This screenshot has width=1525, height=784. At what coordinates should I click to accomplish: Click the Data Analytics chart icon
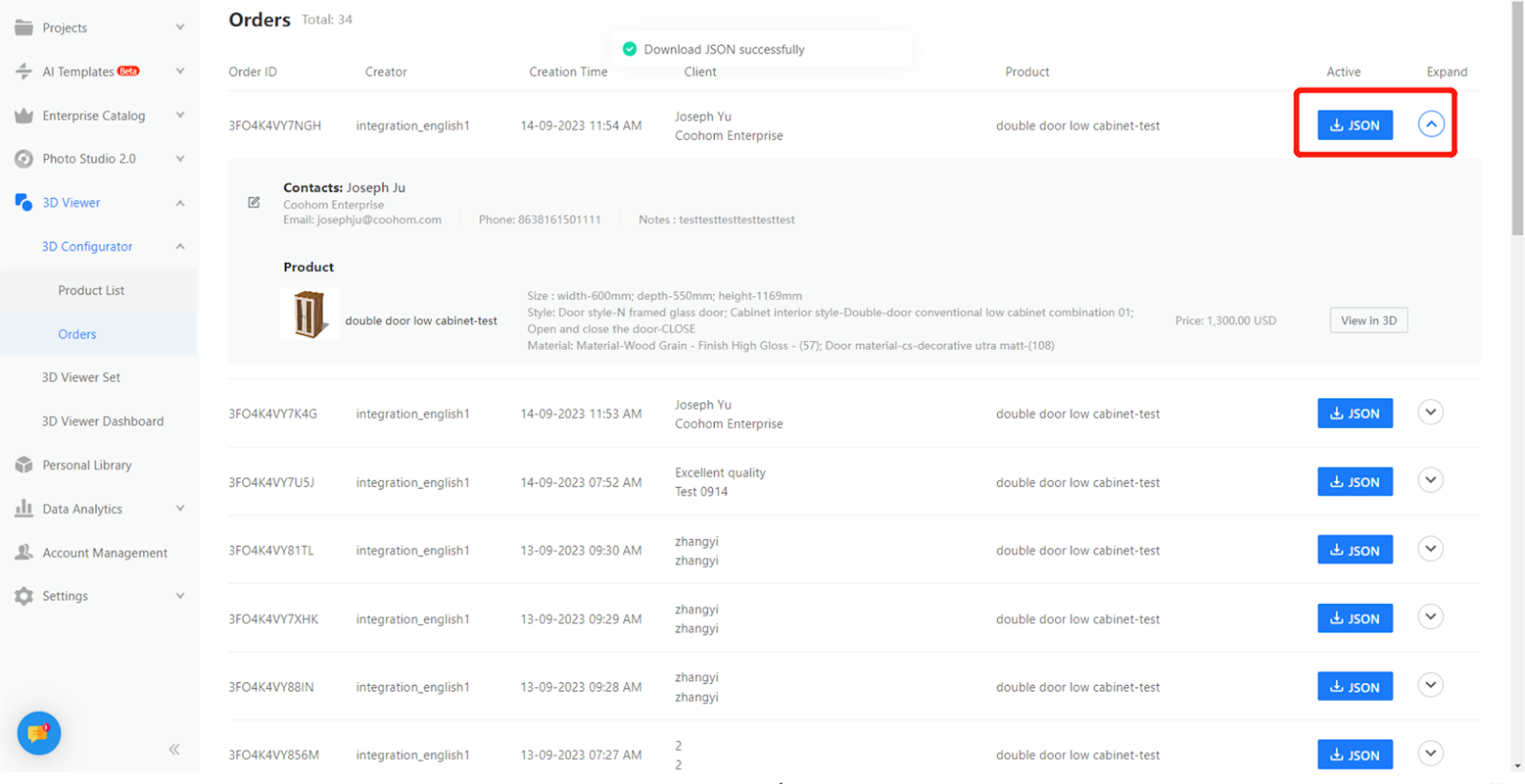point(24,509)
